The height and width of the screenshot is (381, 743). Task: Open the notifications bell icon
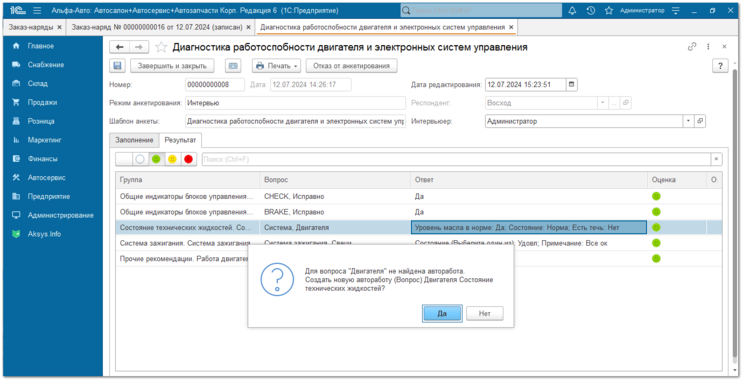click(572, 10)
